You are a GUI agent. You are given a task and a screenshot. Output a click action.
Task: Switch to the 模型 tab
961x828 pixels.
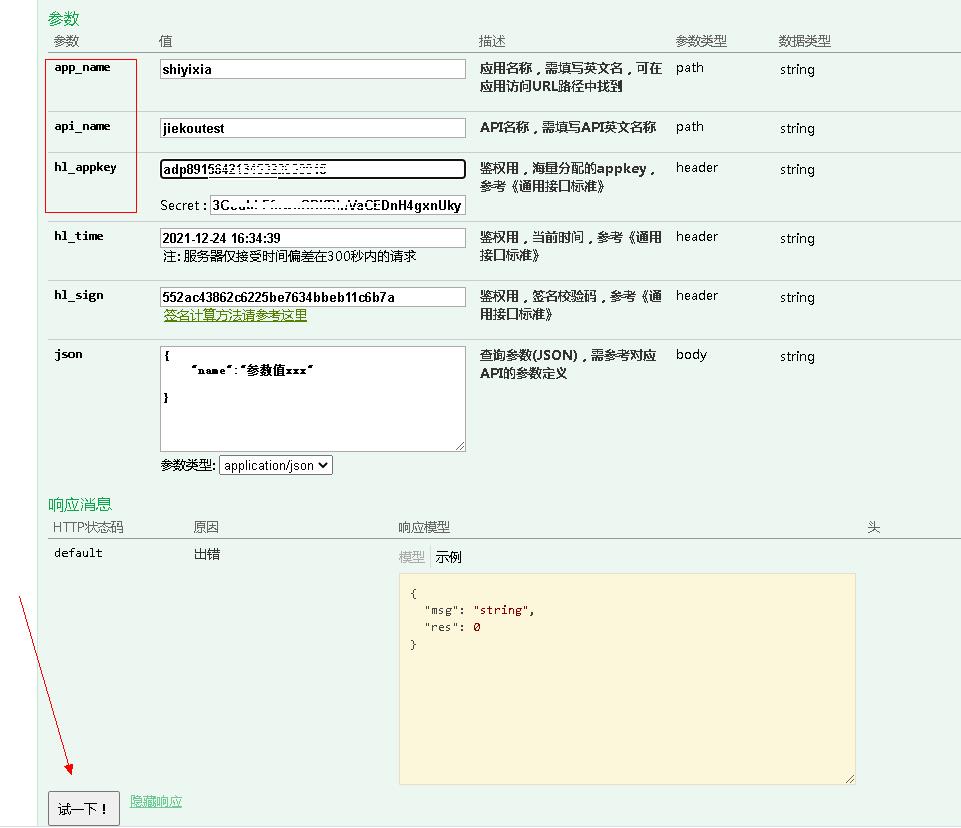click(x=411, y=557)
